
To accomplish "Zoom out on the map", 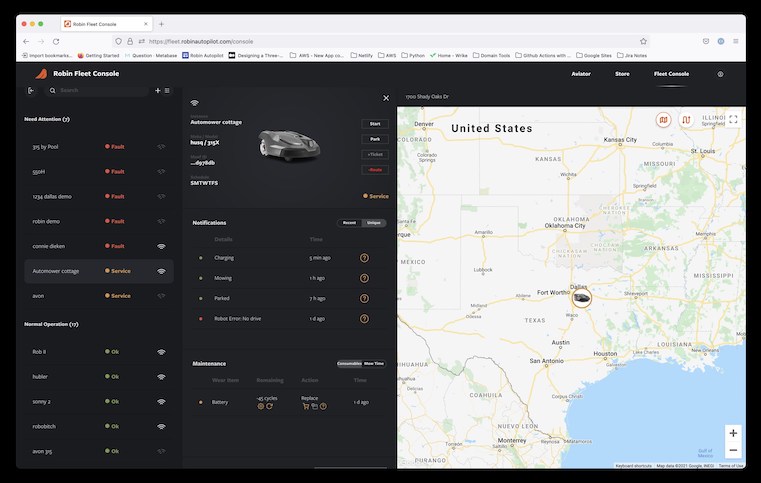I will tap(733, 450).
